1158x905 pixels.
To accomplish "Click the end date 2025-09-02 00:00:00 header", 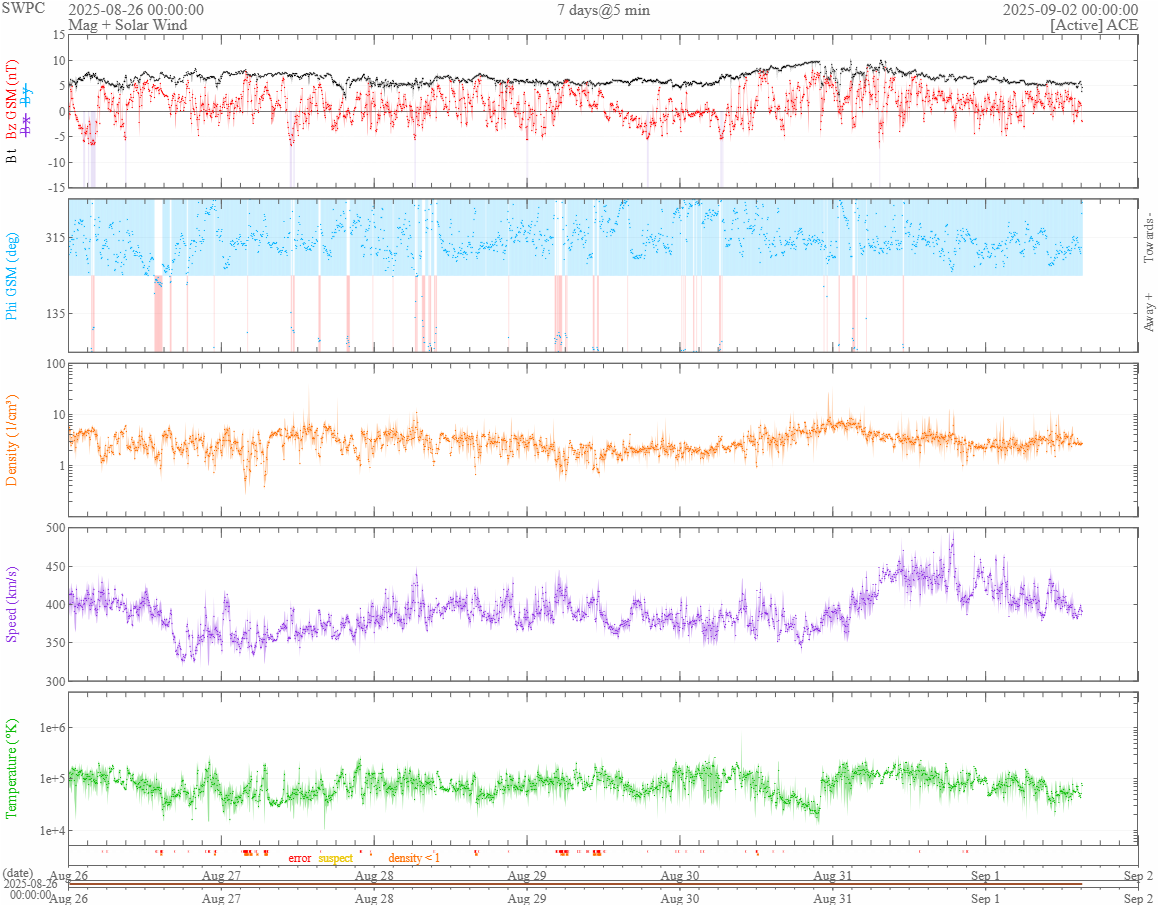I will click(x=1070, y=10).
